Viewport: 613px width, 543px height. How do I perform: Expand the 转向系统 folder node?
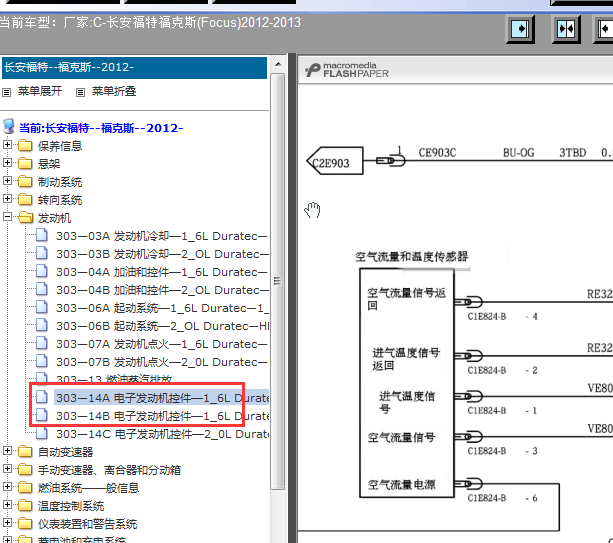(7, 199)
